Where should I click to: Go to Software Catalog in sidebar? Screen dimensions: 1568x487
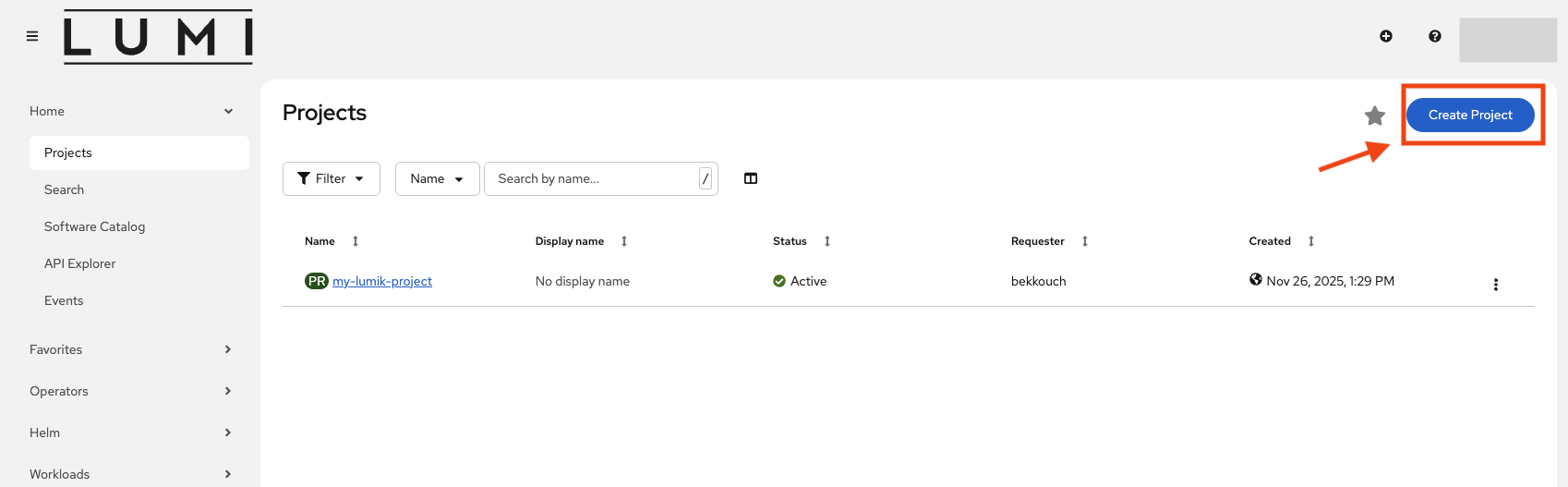[94, 226]
